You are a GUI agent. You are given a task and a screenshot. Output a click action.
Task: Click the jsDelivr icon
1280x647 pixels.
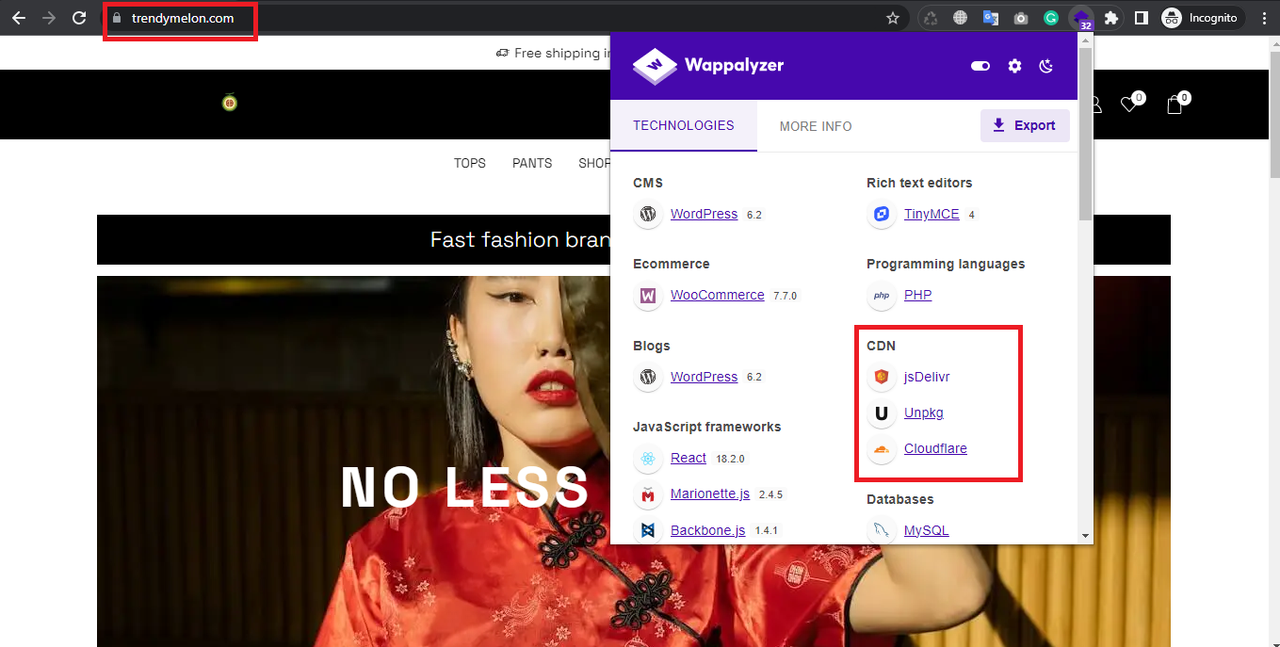[881, 377]
